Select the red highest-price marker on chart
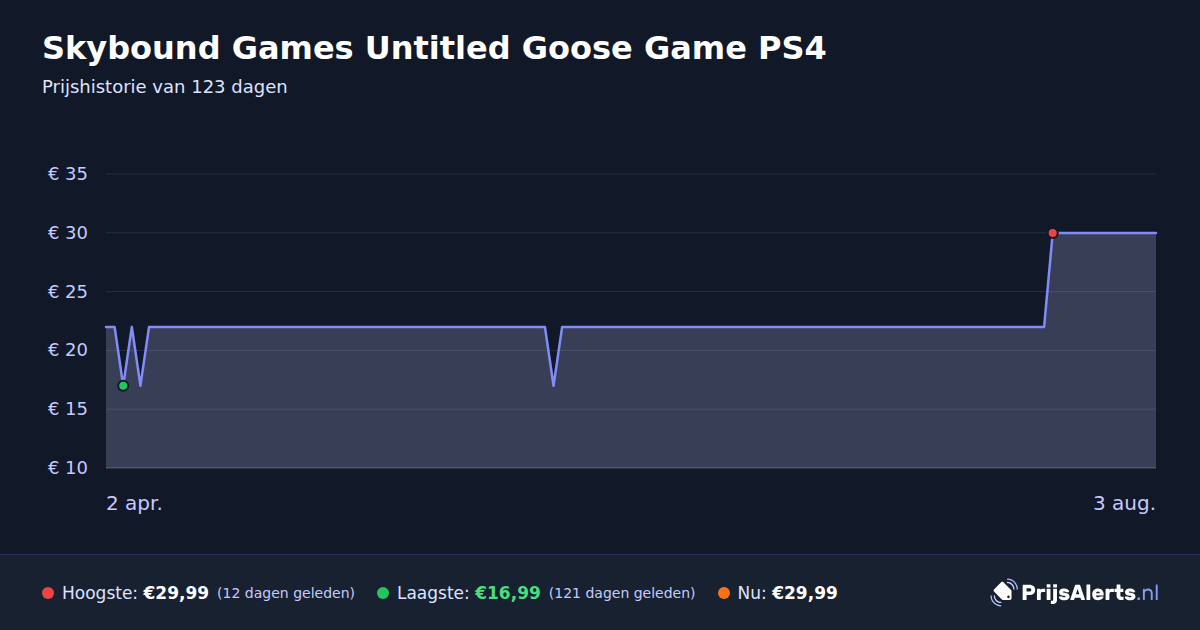Image resolution: width=1200 pixels, height=630 pixels. click(1052, 233)
